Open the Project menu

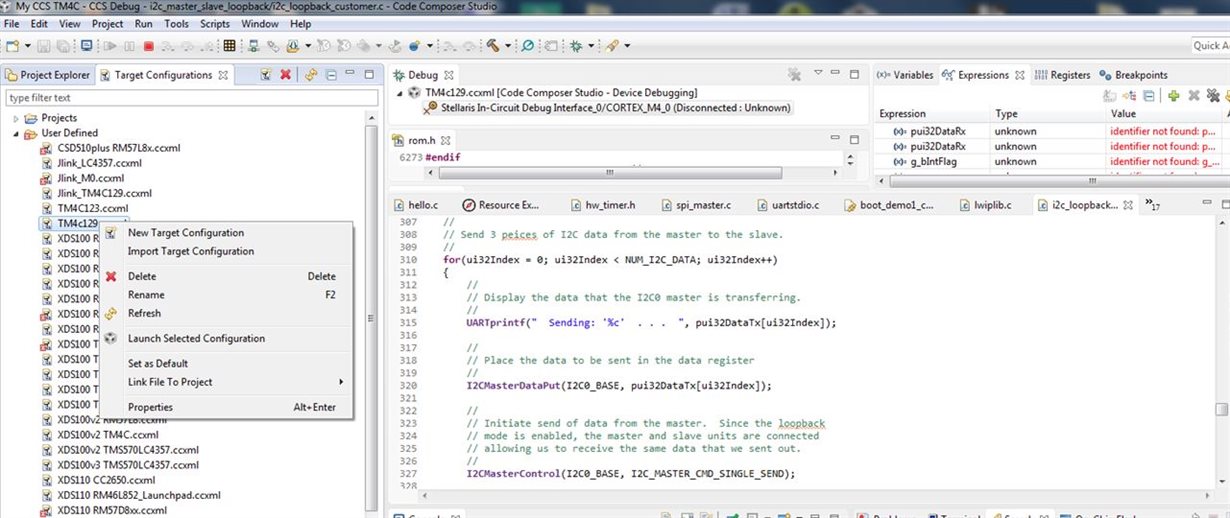point(107,23)
